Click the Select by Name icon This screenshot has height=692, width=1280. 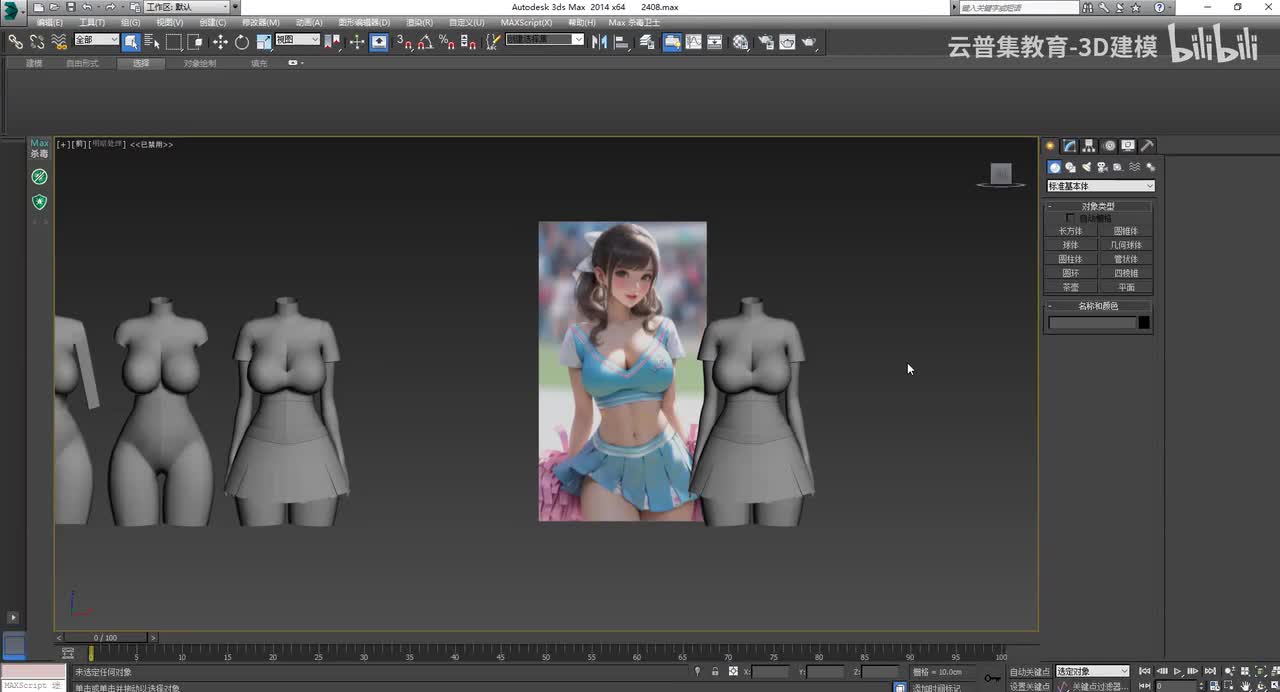pos(152,42)
